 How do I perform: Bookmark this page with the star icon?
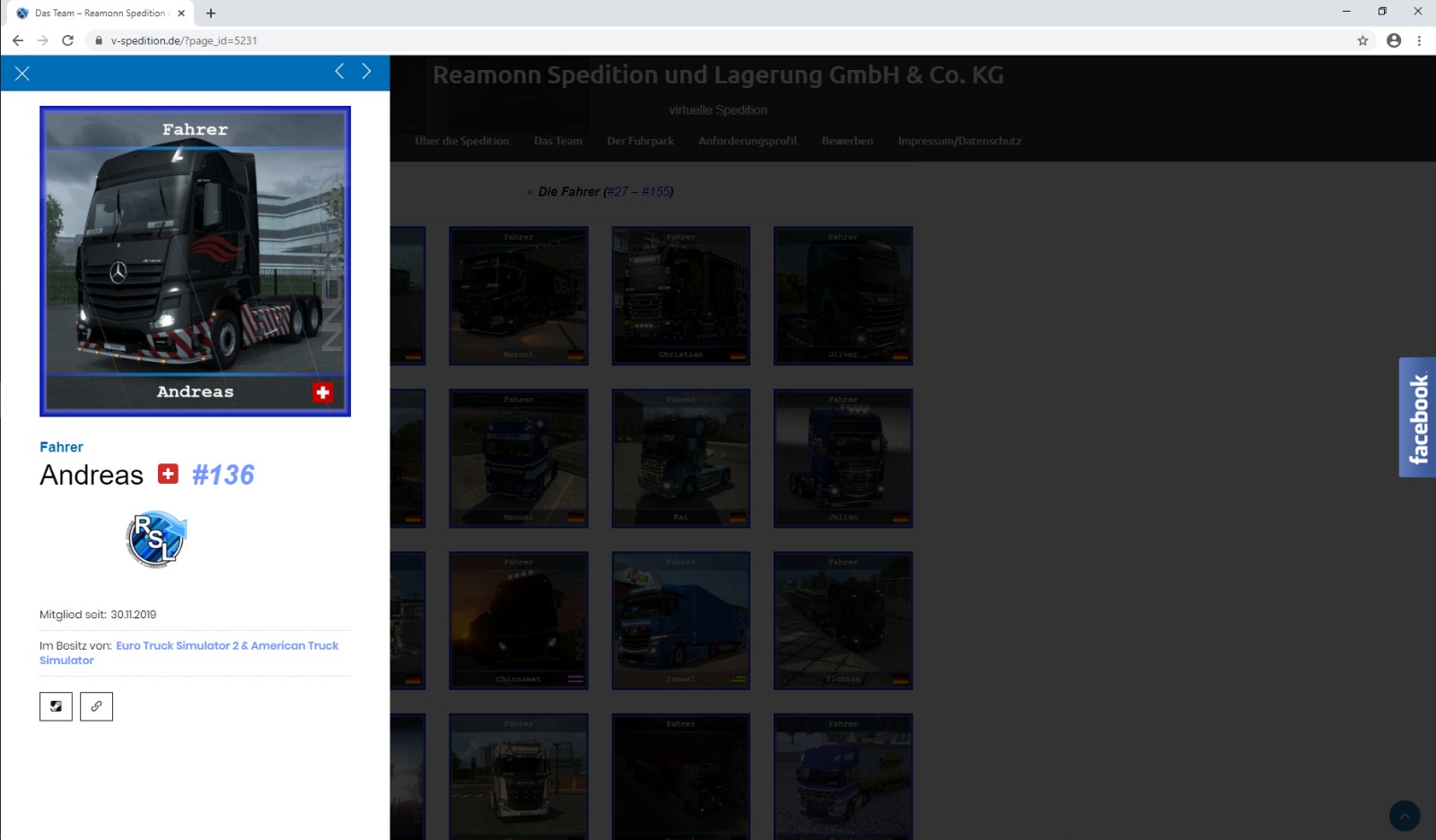[x=1362, y=40]
